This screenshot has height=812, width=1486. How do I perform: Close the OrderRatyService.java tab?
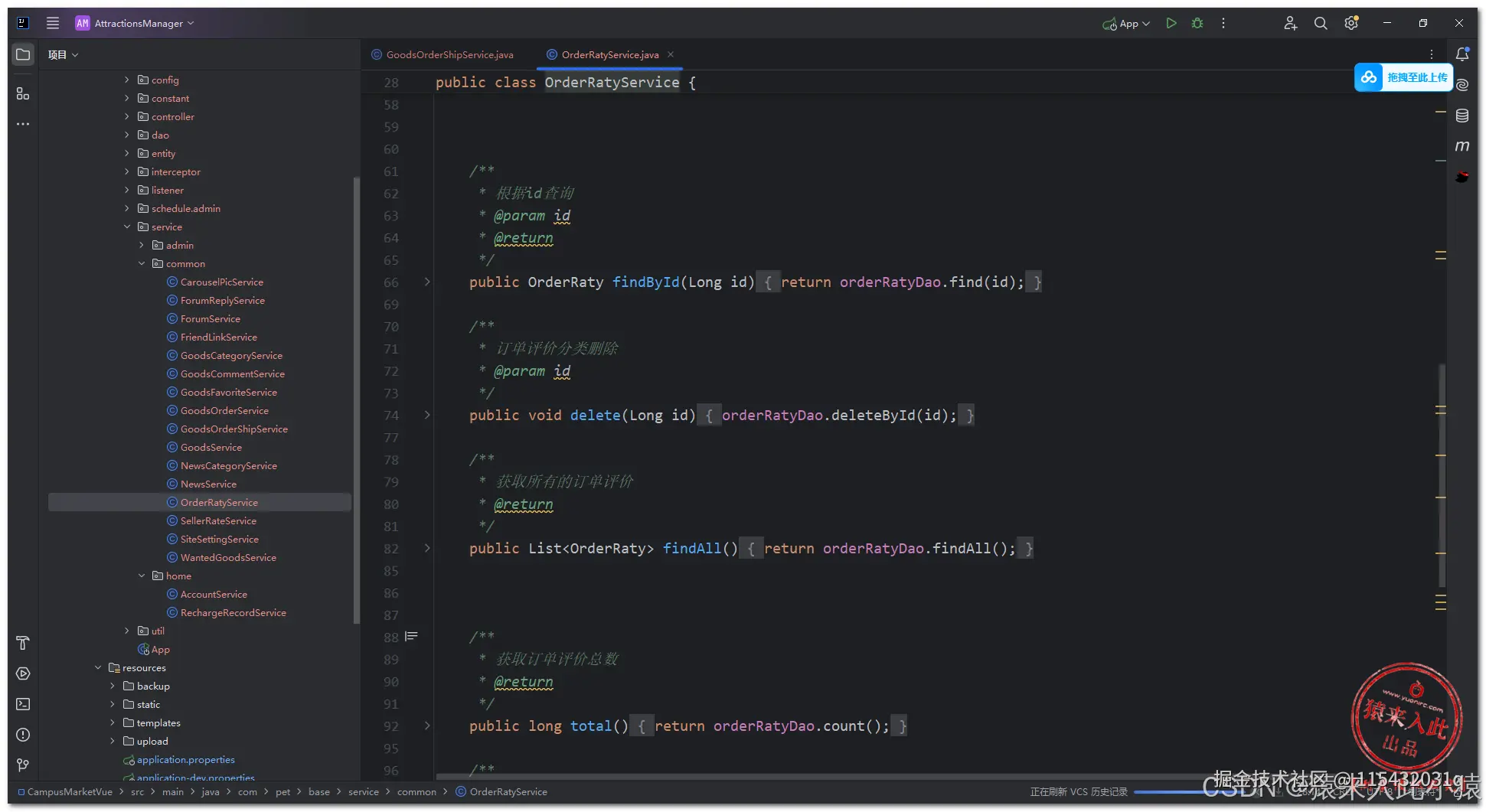(x=671, y=54)
